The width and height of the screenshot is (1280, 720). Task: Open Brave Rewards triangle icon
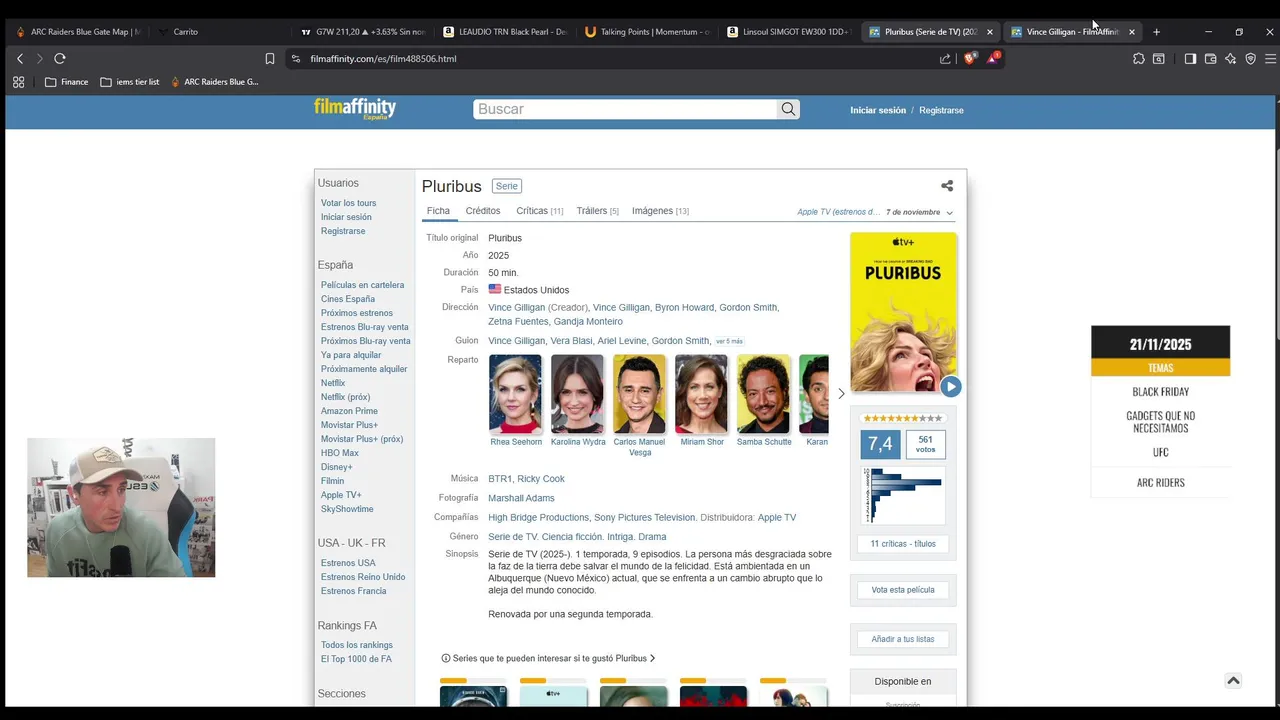993,59
